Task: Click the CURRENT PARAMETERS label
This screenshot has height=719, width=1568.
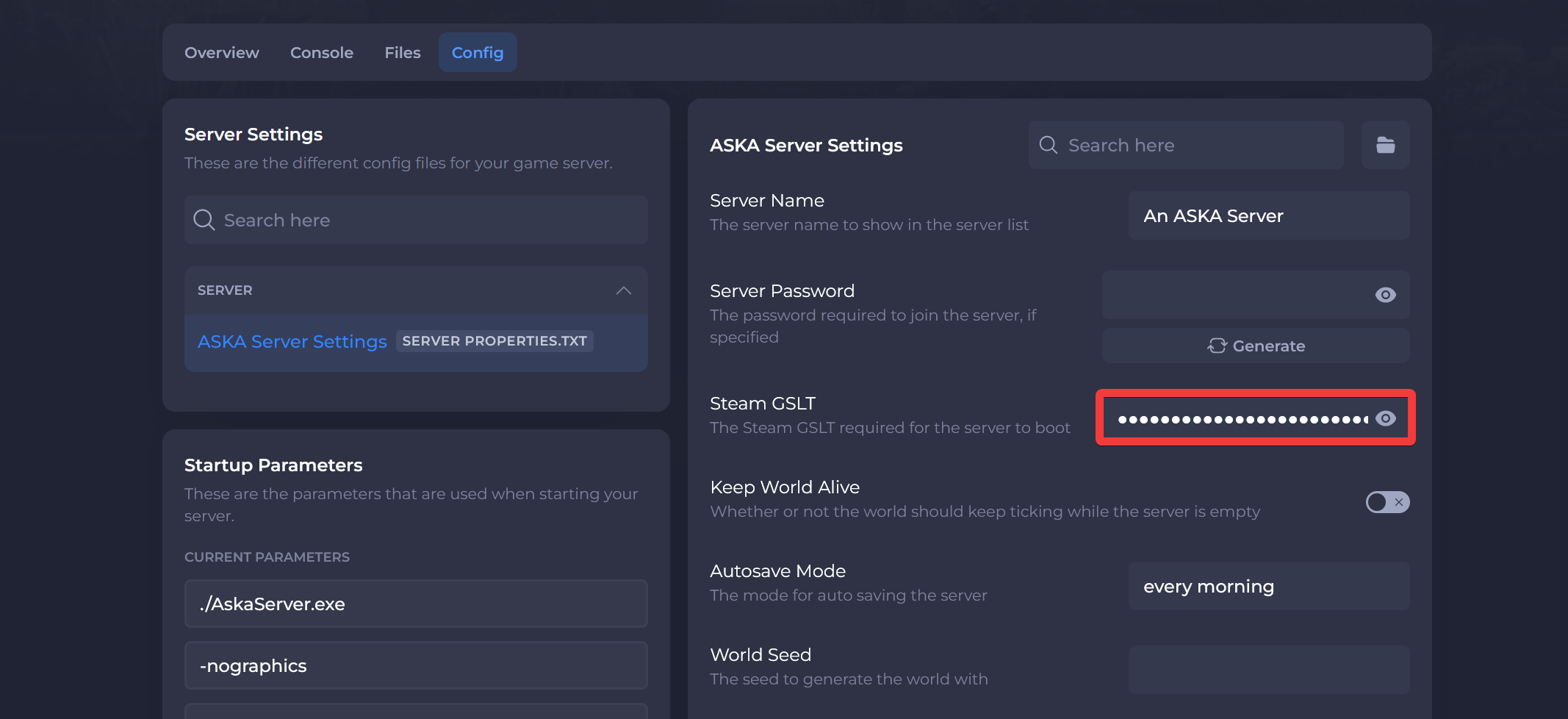Action: (x=267, y=557)
